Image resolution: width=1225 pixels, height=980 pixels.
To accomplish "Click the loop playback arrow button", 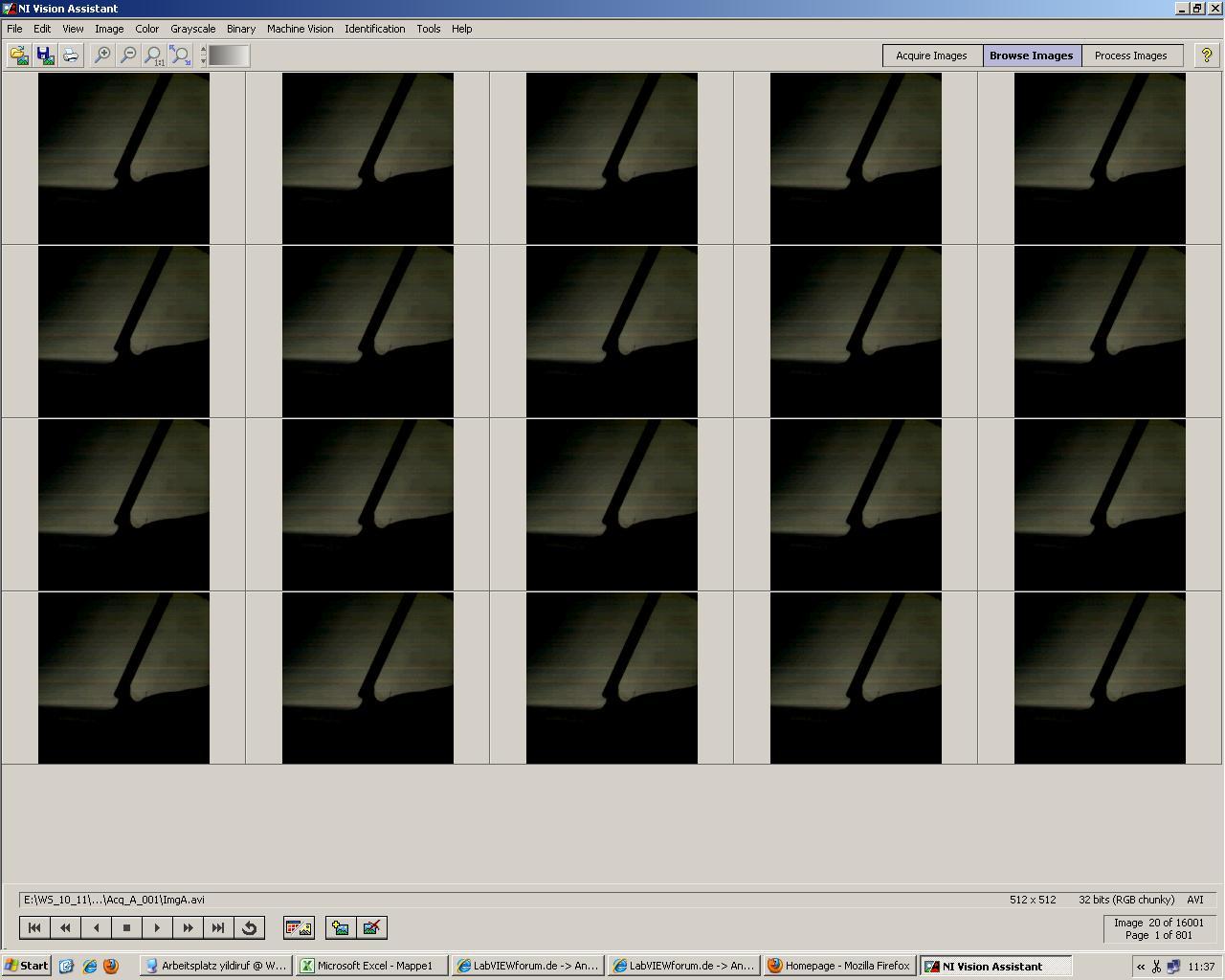I will coord(249,927).
